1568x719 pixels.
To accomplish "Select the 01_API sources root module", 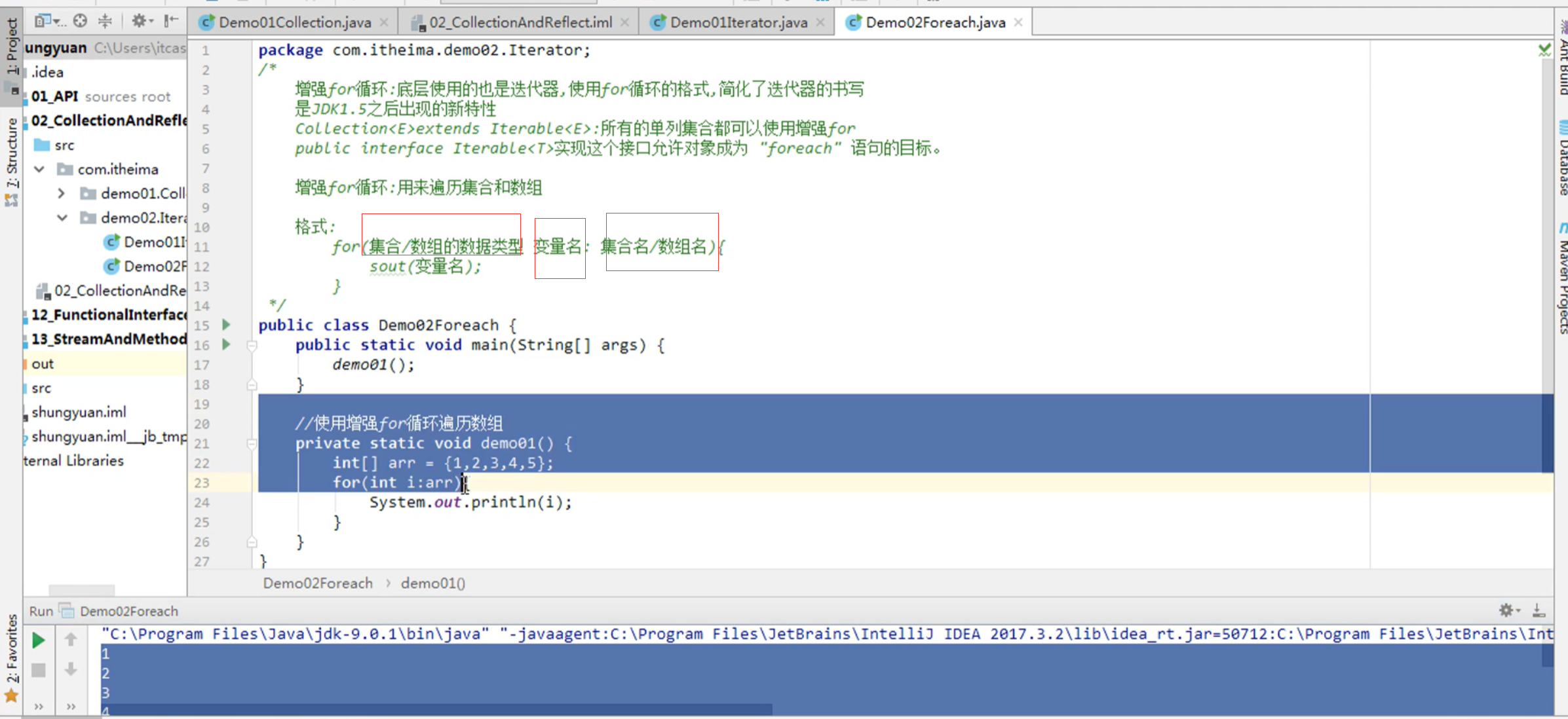I will pyautogui.click(x=100, y=96).
